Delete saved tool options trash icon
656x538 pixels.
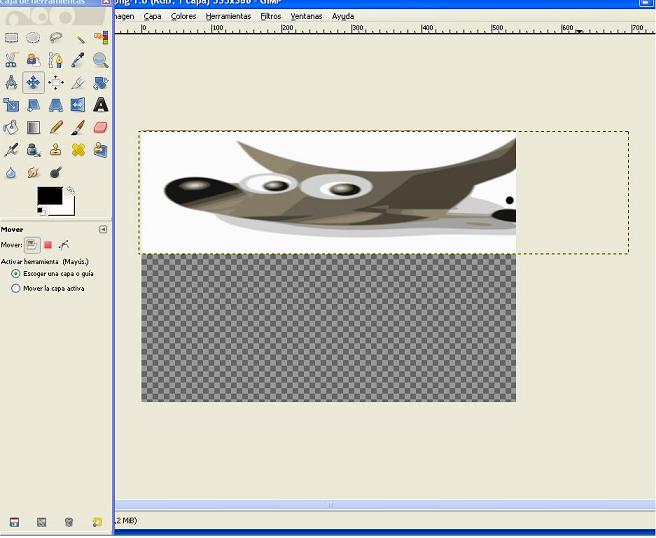pyautogui.click(x=69, y=522)
